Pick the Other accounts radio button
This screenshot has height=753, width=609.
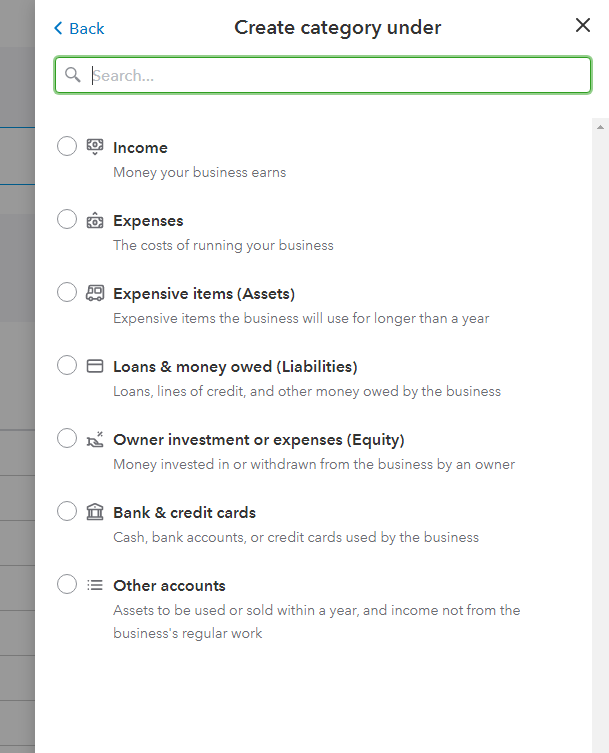click(67, 584)
